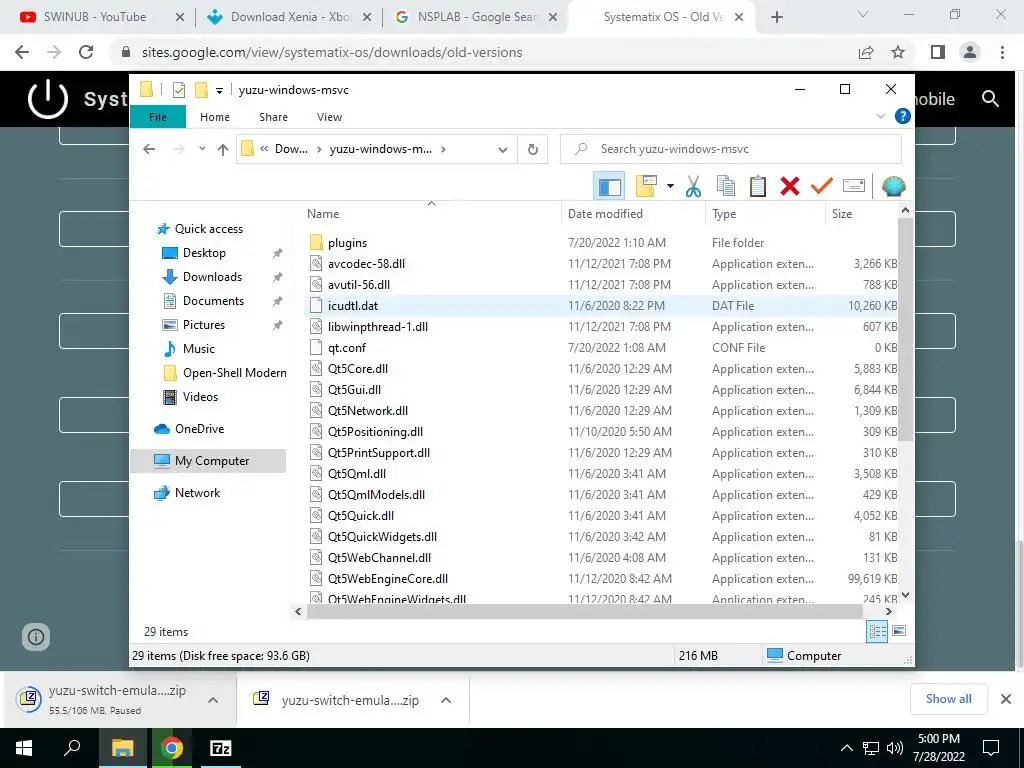
Task: Open 7-Zip from the taskbar
Action: tap(221, 748)
